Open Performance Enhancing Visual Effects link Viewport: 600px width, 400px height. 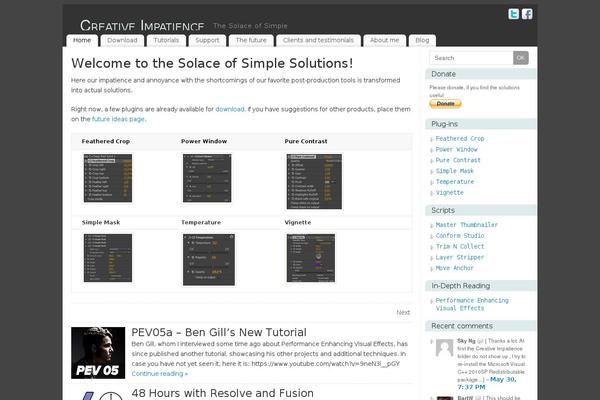[472, 304]
